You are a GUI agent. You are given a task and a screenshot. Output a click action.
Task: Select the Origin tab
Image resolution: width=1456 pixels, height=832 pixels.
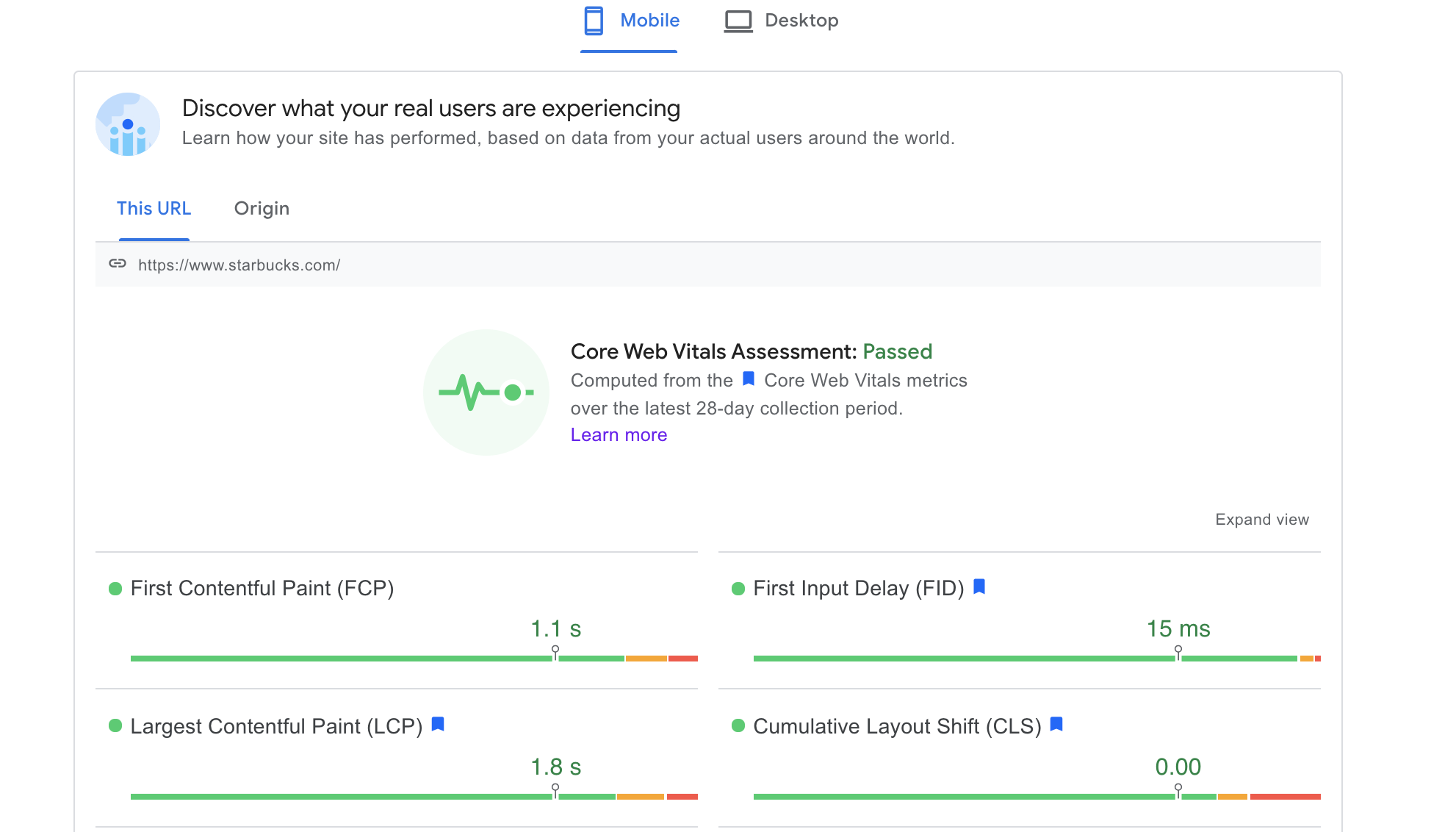tap(262, 209)
